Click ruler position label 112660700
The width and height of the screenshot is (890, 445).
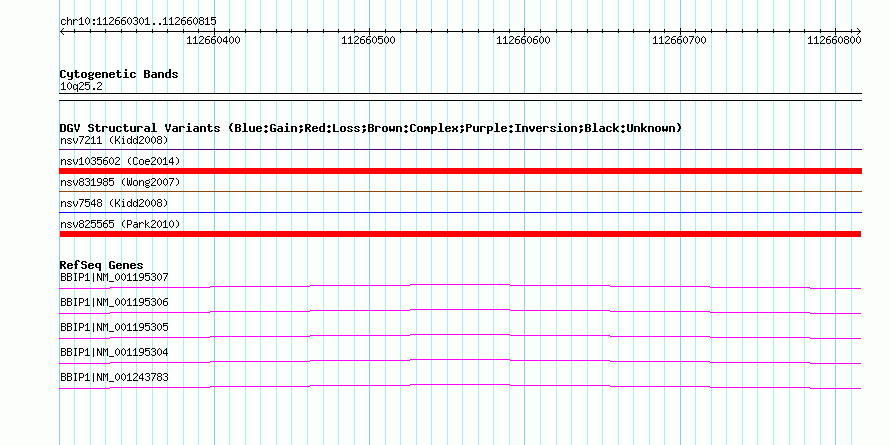click(x=679, y=40)
